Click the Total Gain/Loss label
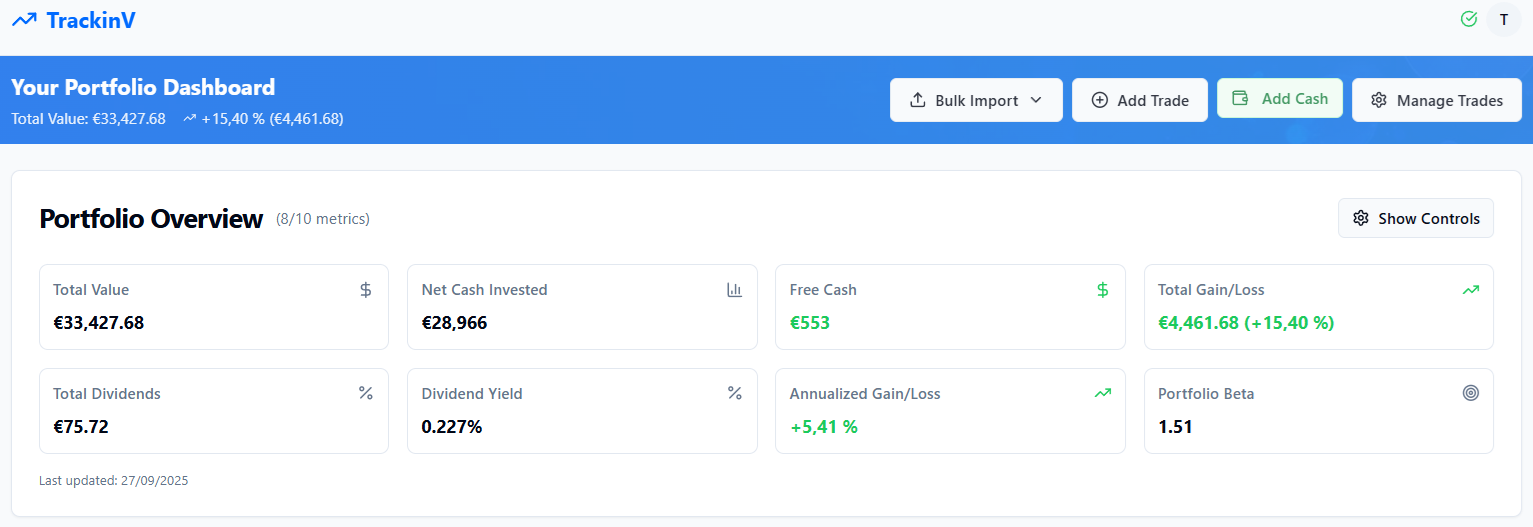This screenshot has width=1533, height=527. pyautogui.click(x=1211, y=290)
